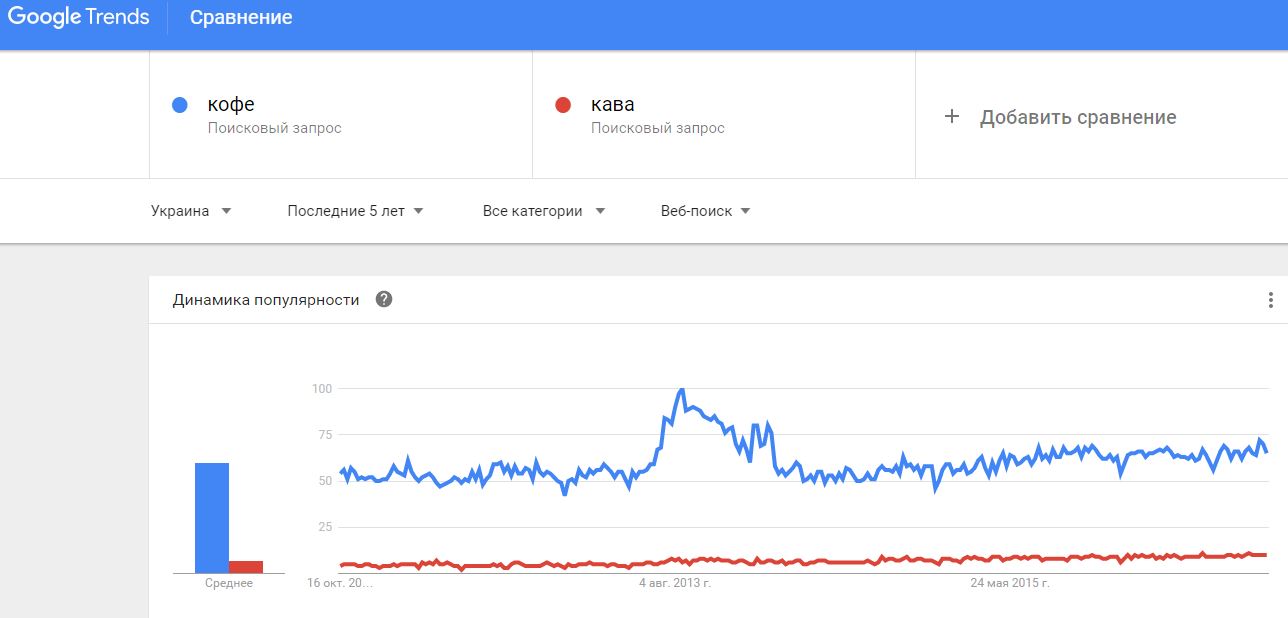Image resolution: width=1288 pixels, height=618 pixels.
Task: Click the red average bar
Action: coord(246,566)
